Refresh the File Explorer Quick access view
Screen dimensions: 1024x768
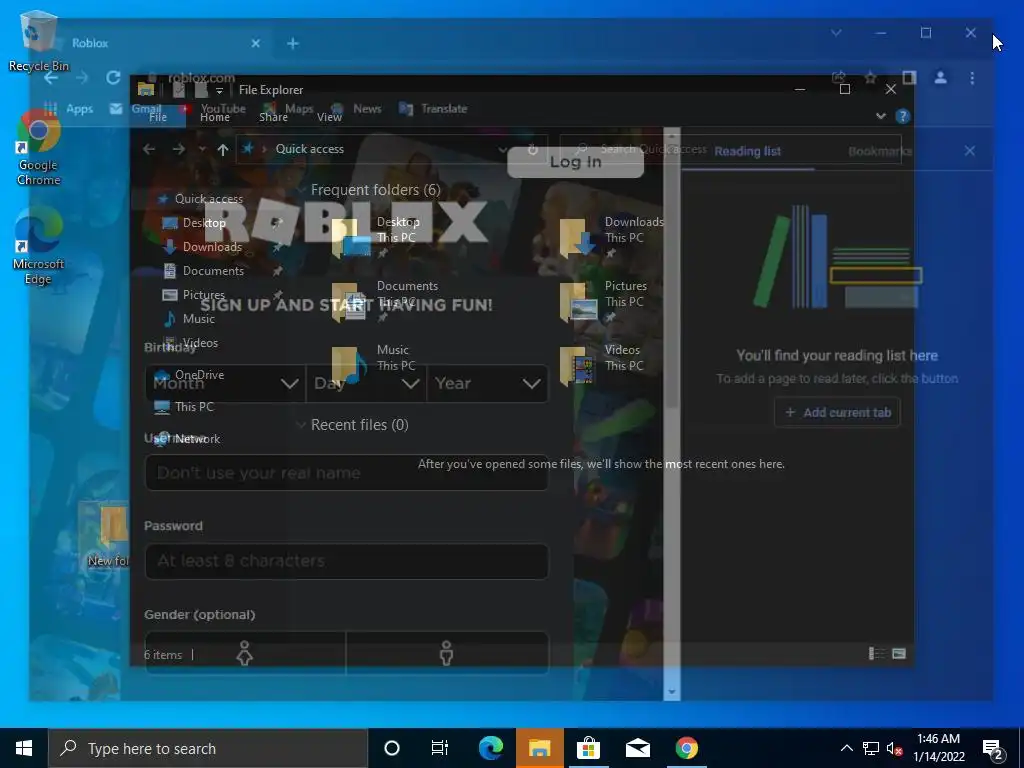[533, 150]
